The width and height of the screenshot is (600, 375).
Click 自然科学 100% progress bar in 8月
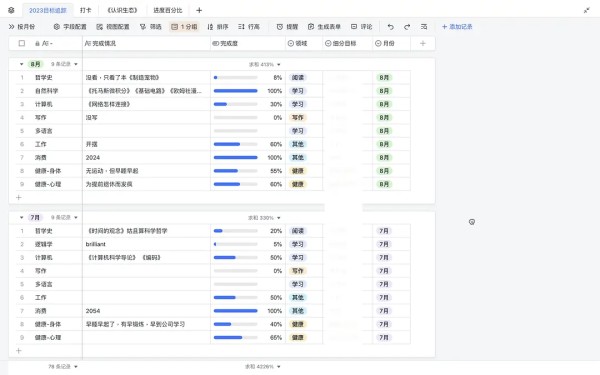235,91
